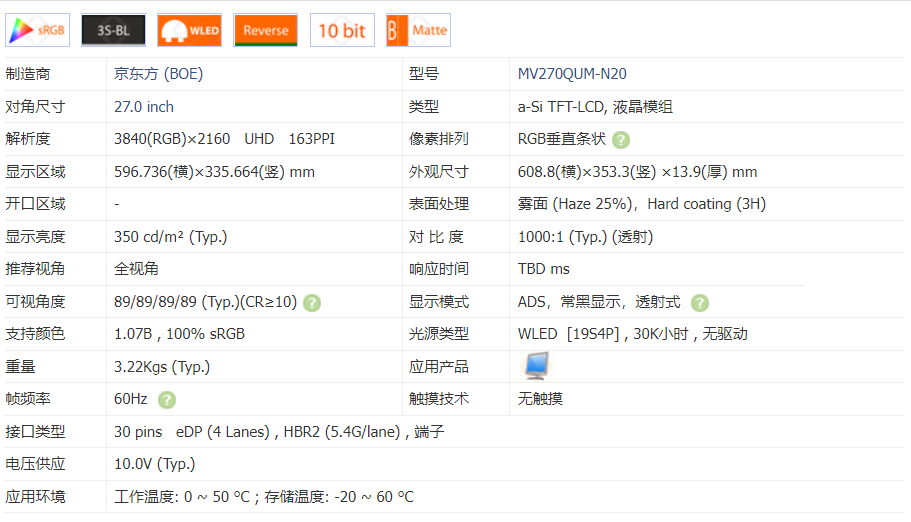911x522 pixels.
Task: Click the 3S-BL badge icon
Action: 113,30
